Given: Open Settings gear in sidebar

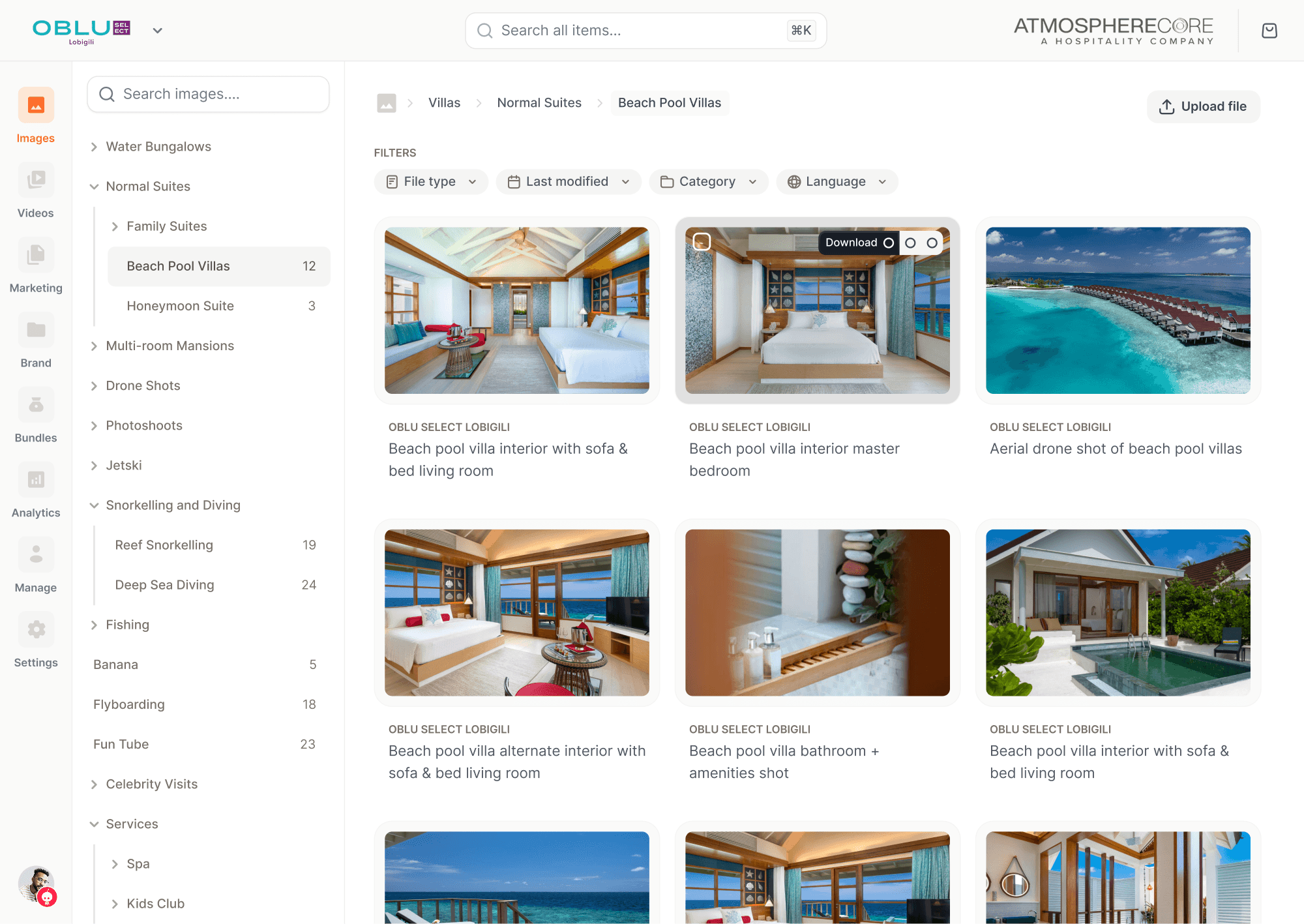Looking at the screenshot, I should [x=36, y=630].
